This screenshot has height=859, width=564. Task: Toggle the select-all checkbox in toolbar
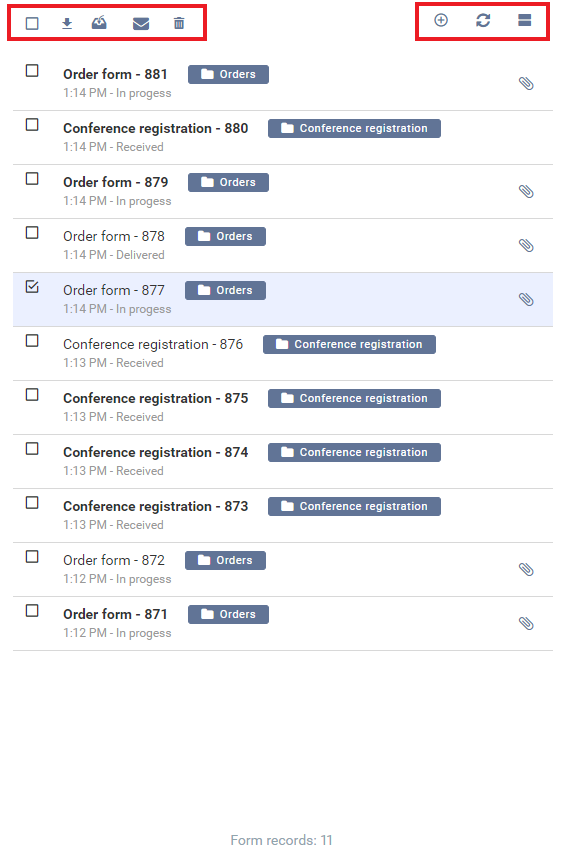(32, 23)
